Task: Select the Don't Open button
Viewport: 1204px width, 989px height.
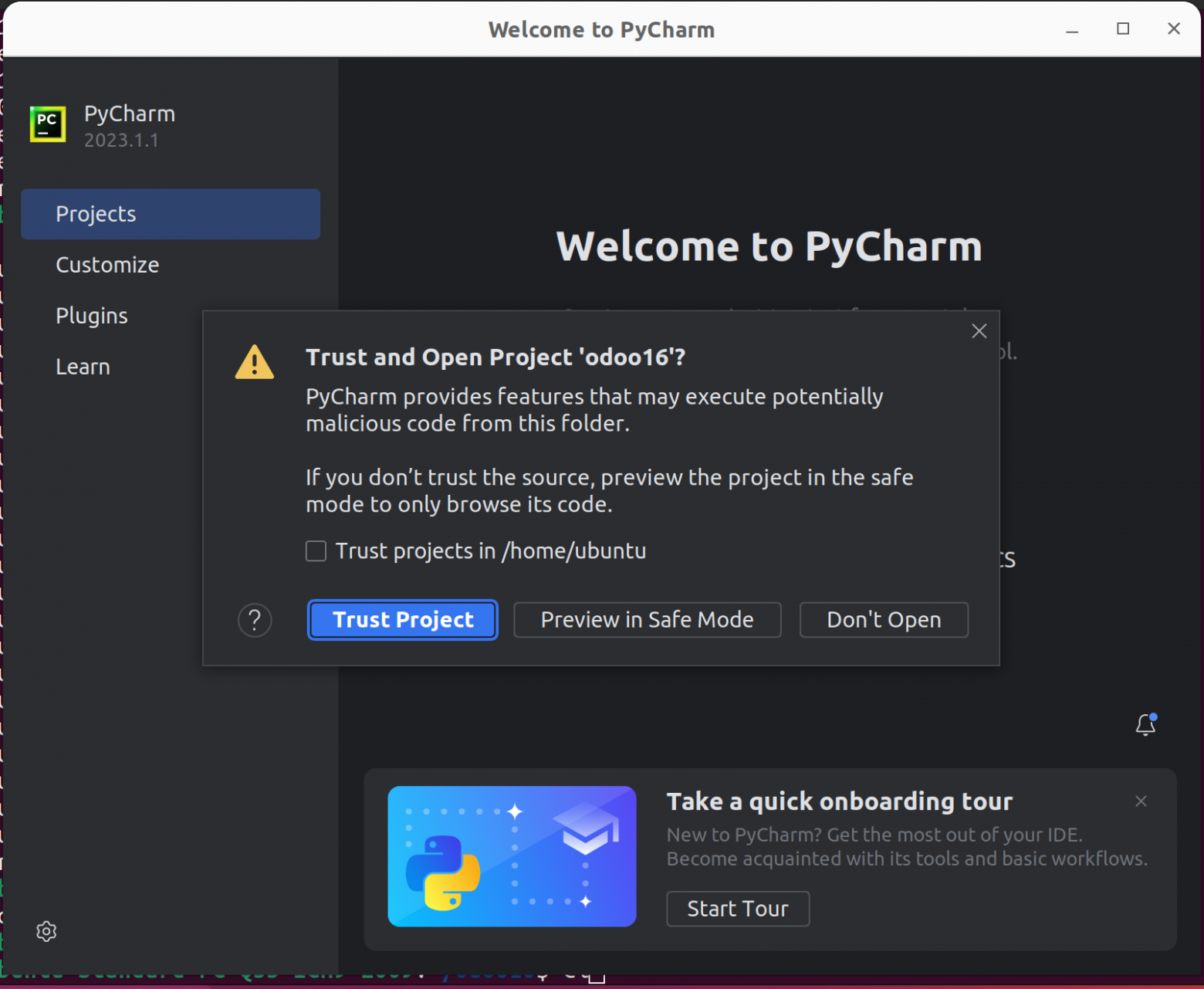Action: tap(884, 620)
